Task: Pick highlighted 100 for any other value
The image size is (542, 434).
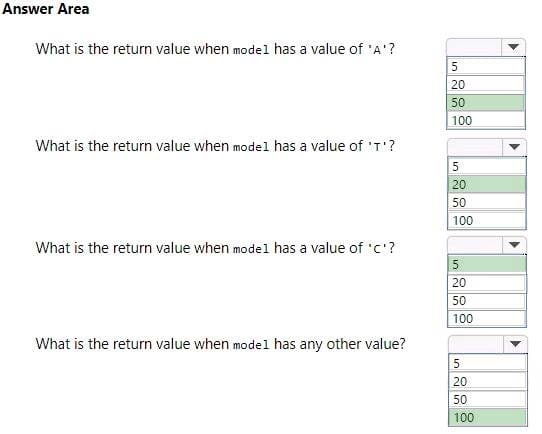Action: [488, 417]
